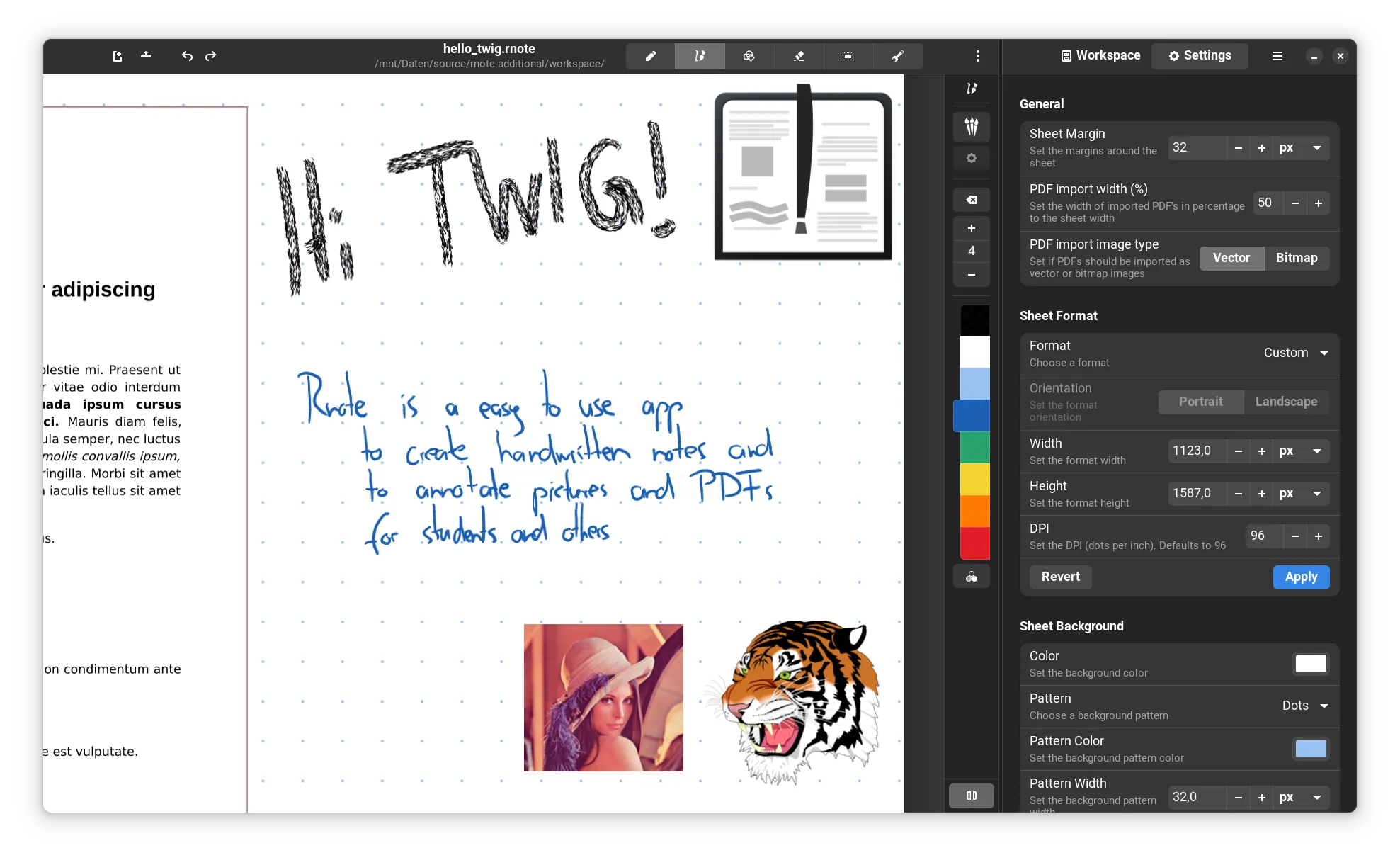Open the wrench Tools pen
Screen dimensions: 1400x860
[897, 56]
